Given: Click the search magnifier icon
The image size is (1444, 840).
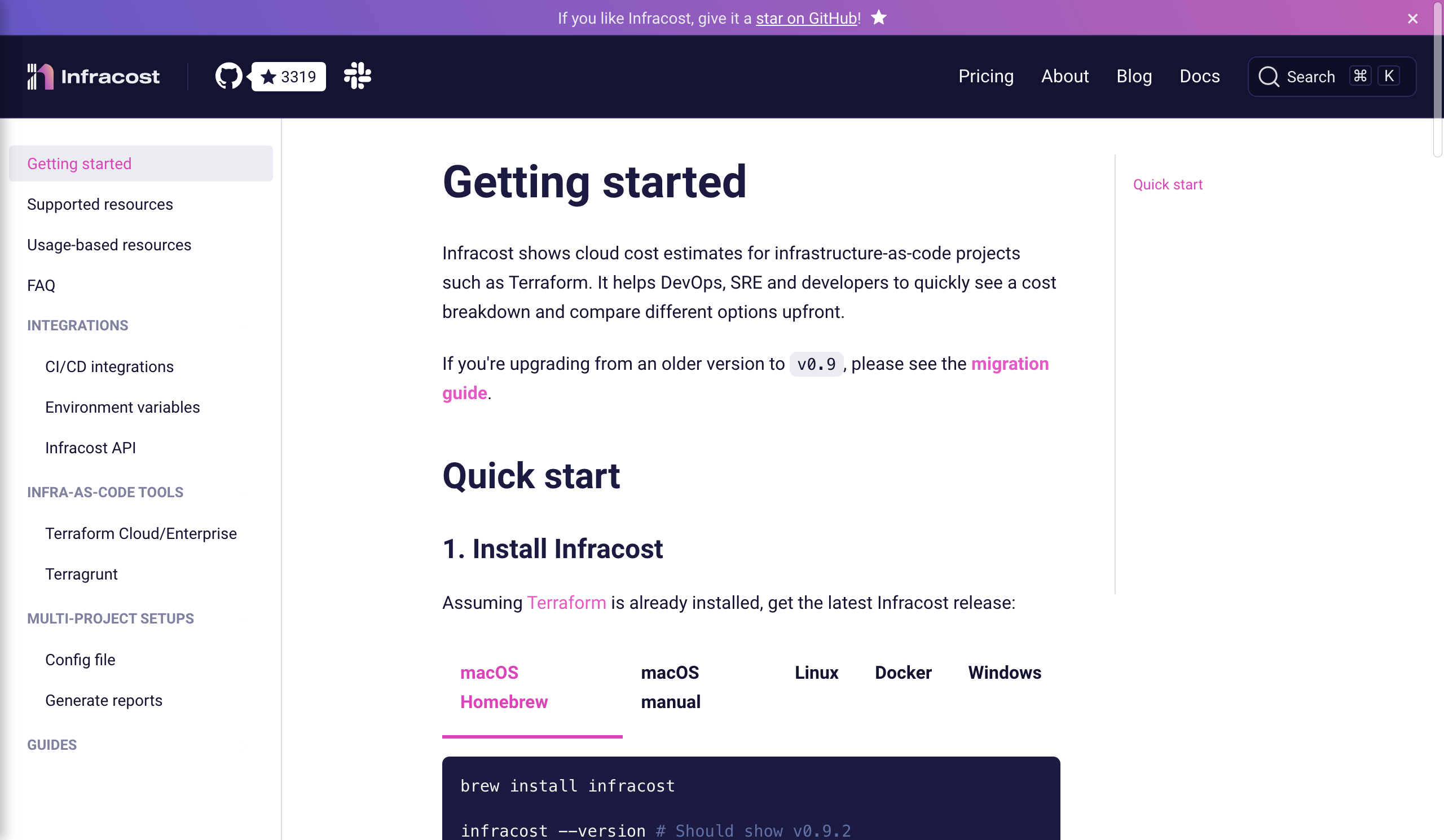Looking at the screenshot, I should (x=1269, y=76).
